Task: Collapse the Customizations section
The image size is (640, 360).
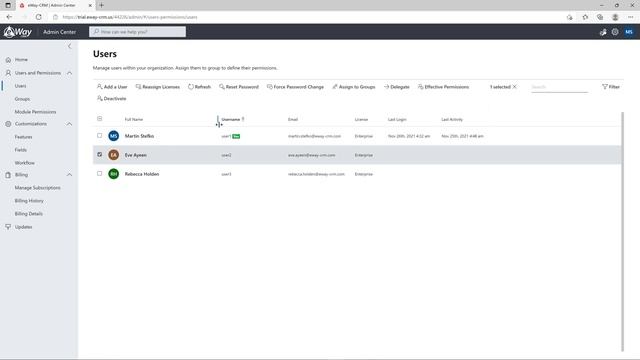Action: tap(69, 124)
